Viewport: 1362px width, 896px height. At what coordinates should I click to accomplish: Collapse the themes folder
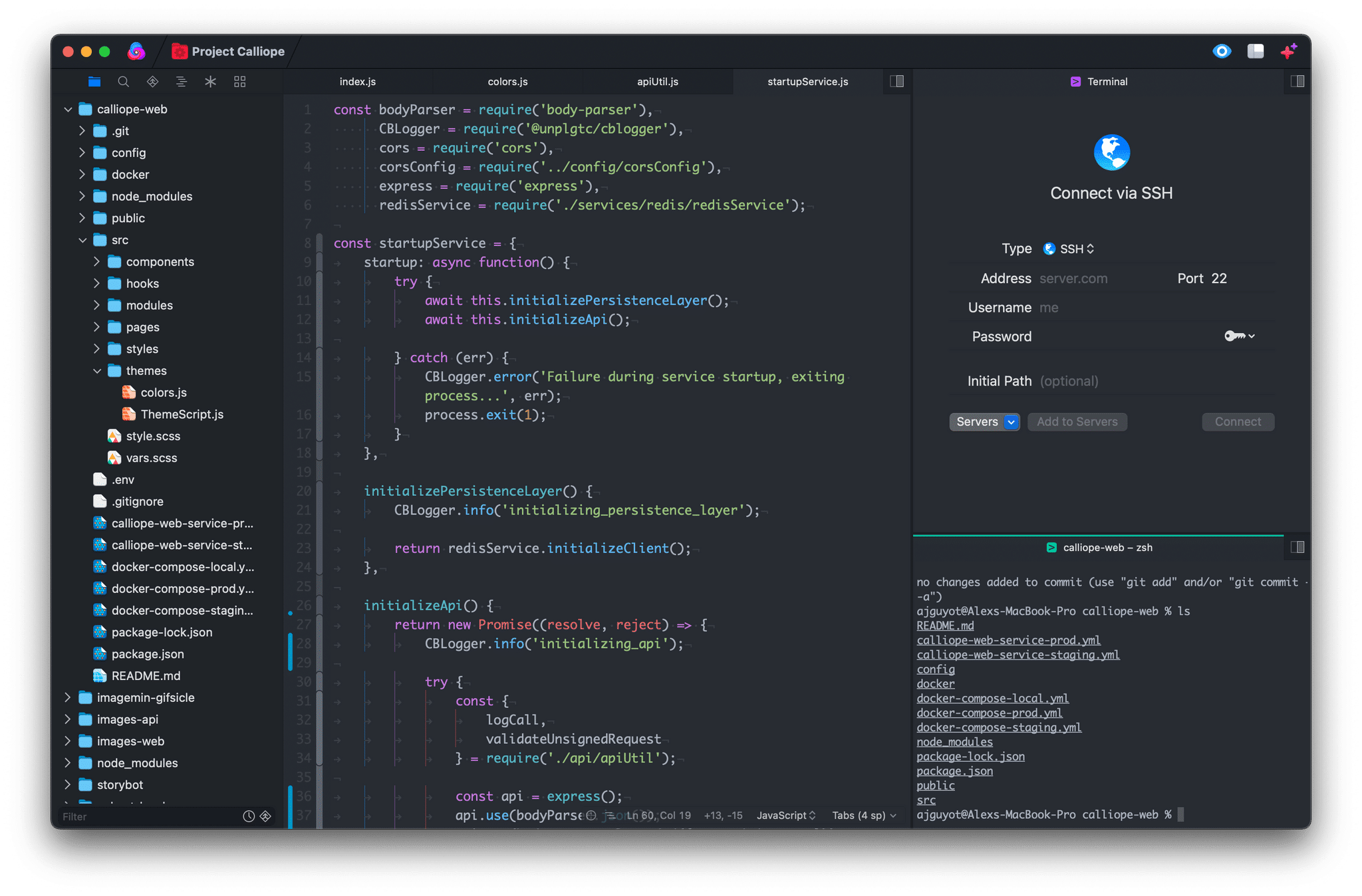pos(97,371)
